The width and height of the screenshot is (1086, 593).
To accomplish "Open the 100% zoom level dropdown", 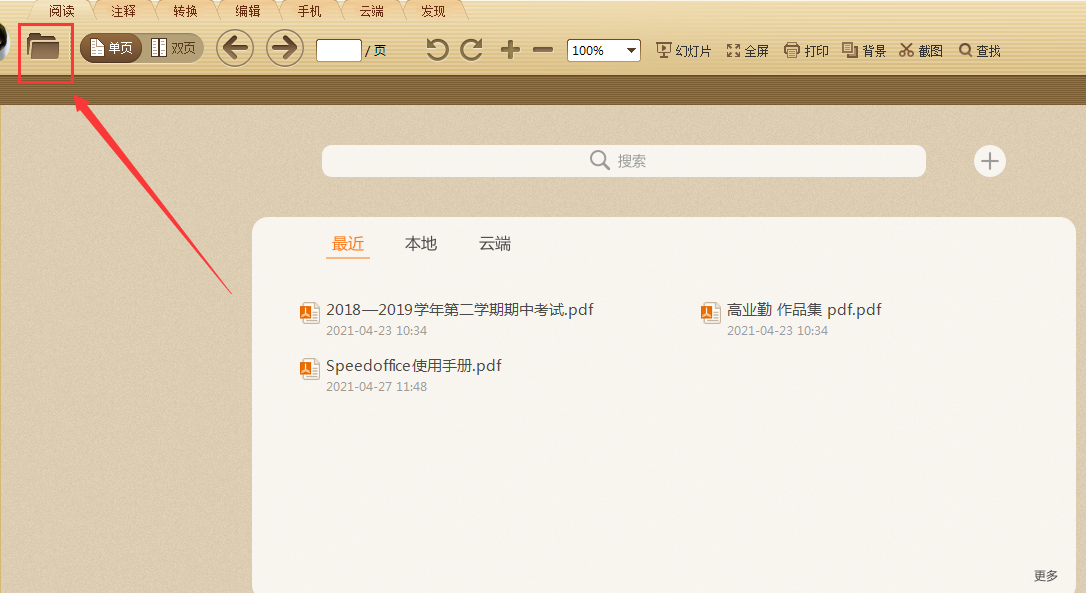I will tap(603, 49).
